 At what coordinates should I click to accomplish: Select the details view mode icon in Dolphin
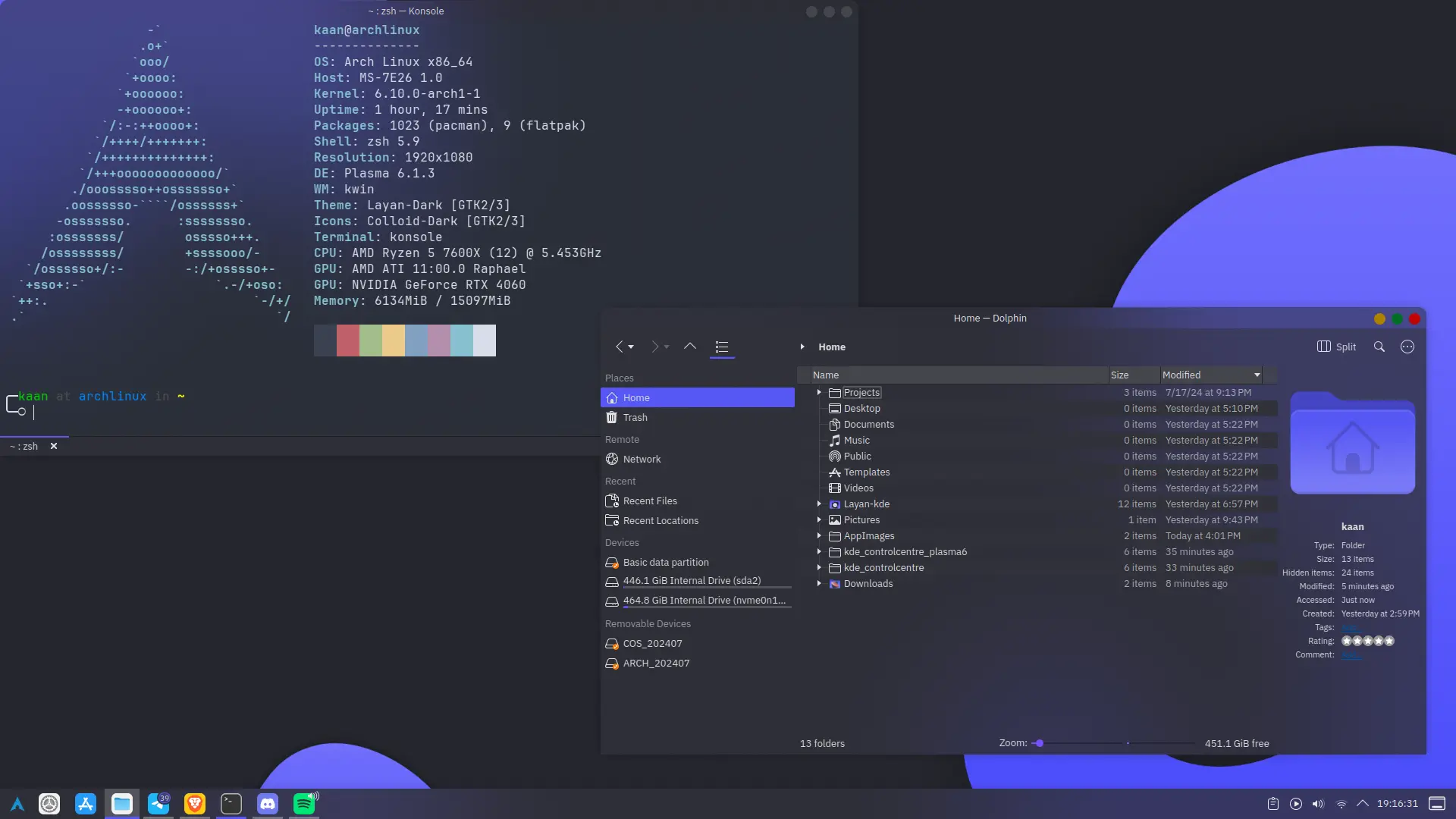(x=722, y=347)
